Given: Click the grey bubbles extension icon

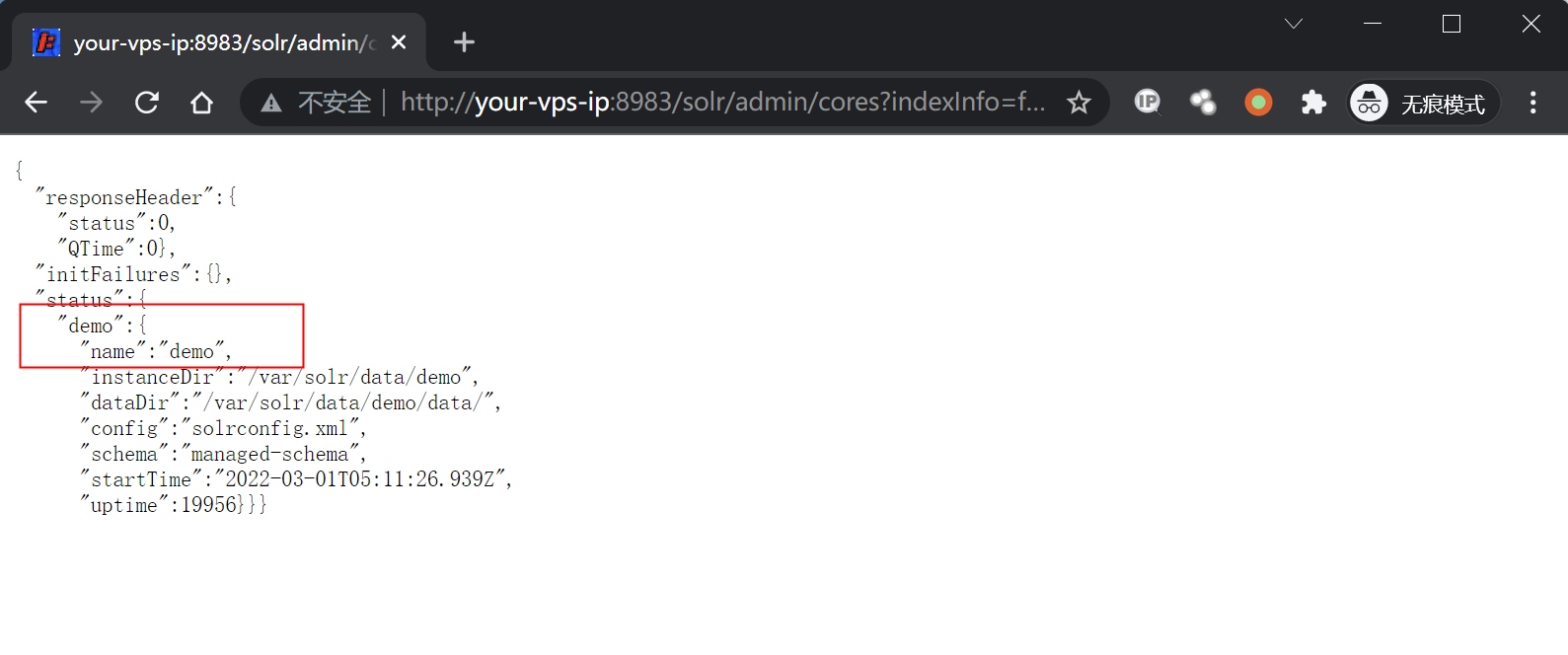Looking at the screenshot, I should point(1203,102).
